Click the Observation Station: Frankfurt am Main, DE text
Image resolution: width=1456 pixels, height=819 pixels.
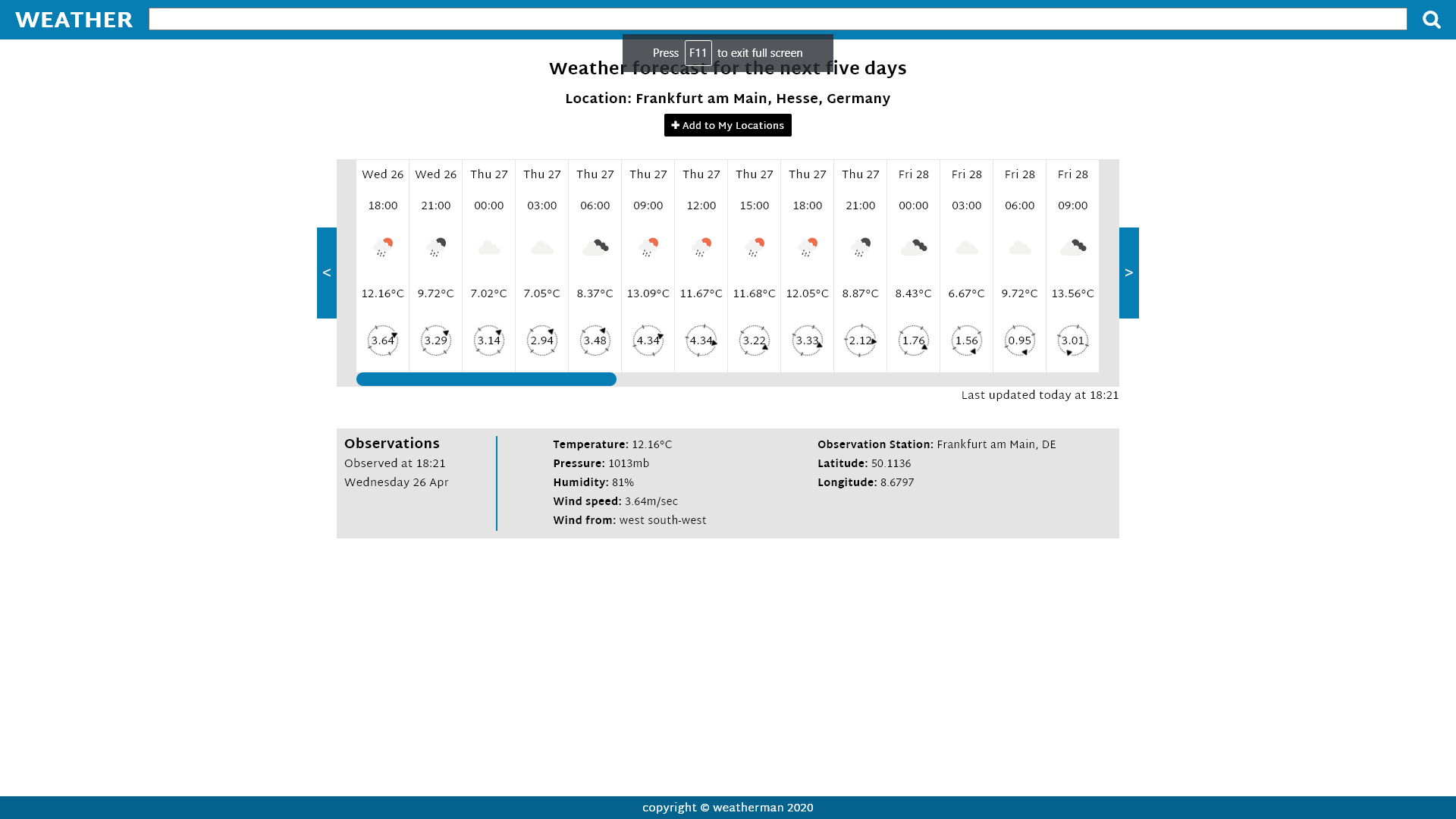tap(937, 445)
